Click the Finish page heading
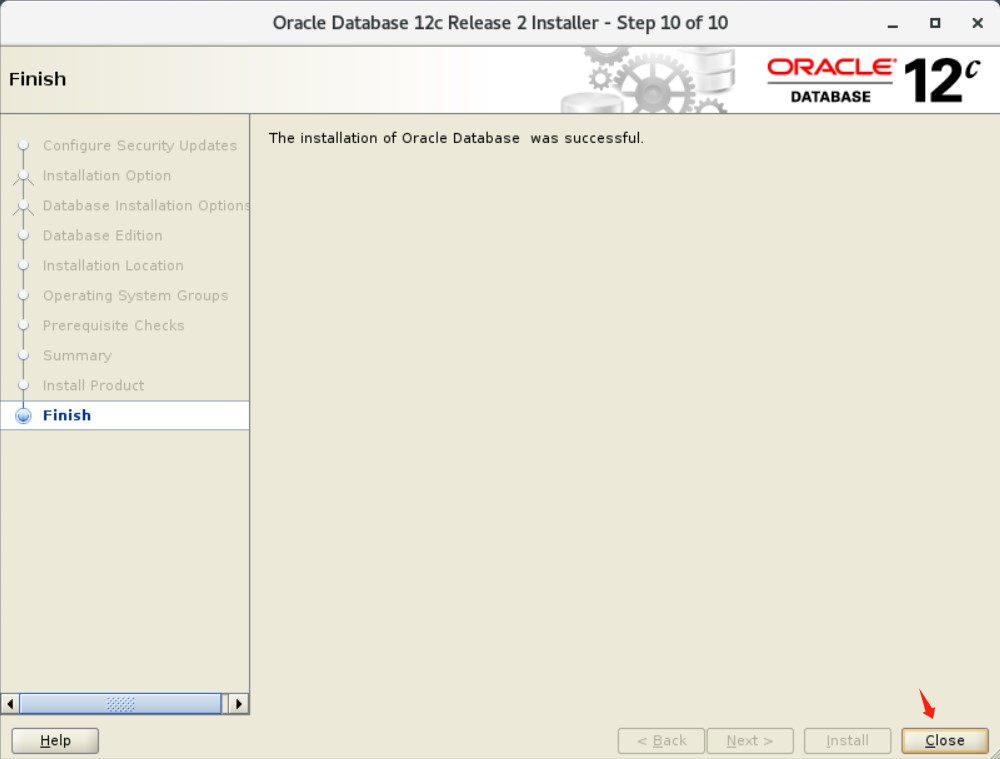 pyautogui.click(x=38, y=79)
